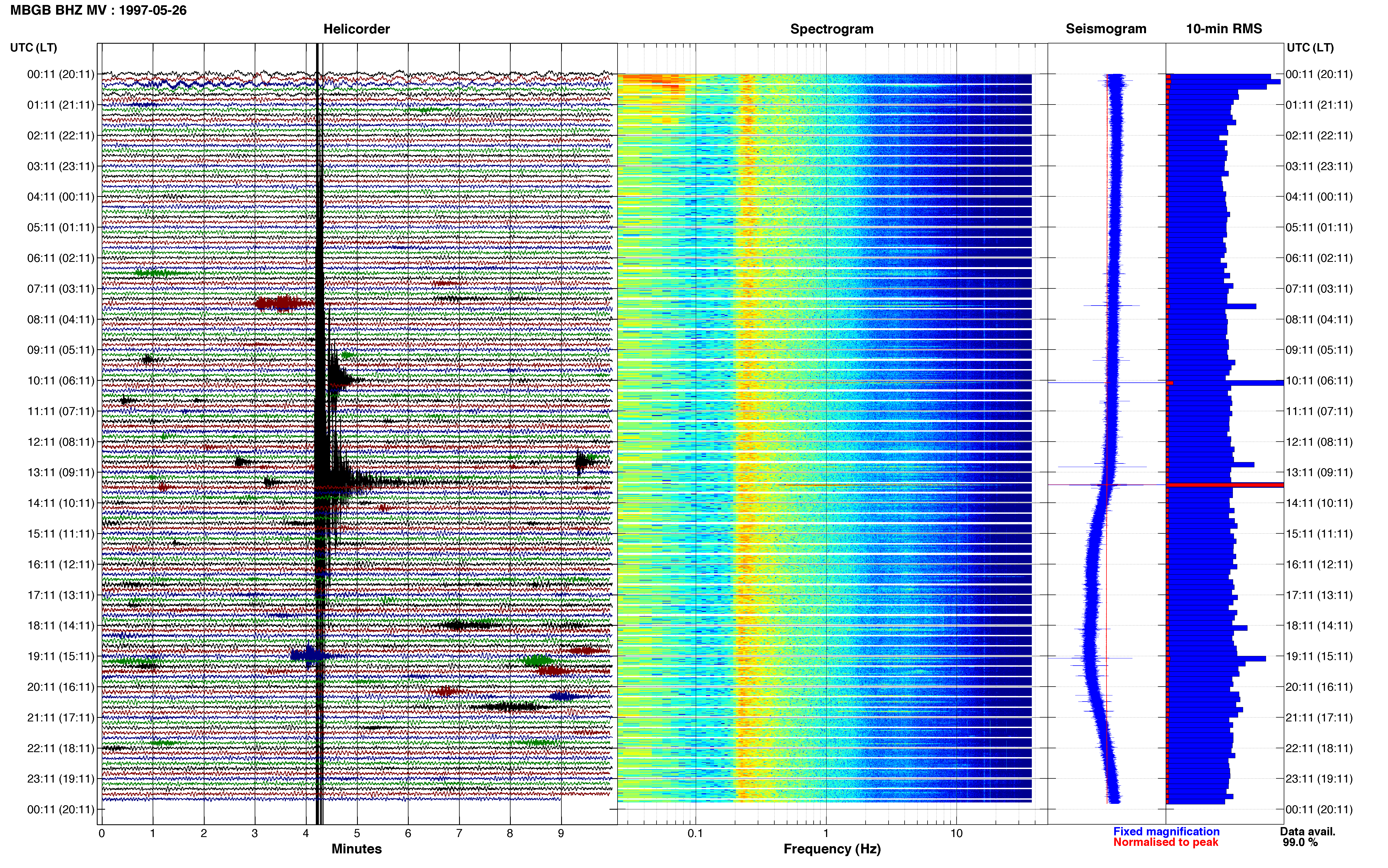Screen dimensions: 1388x868
Task: Click the 11:11 (07:11) label beside the Helicorder
Action: coord(61,411)
